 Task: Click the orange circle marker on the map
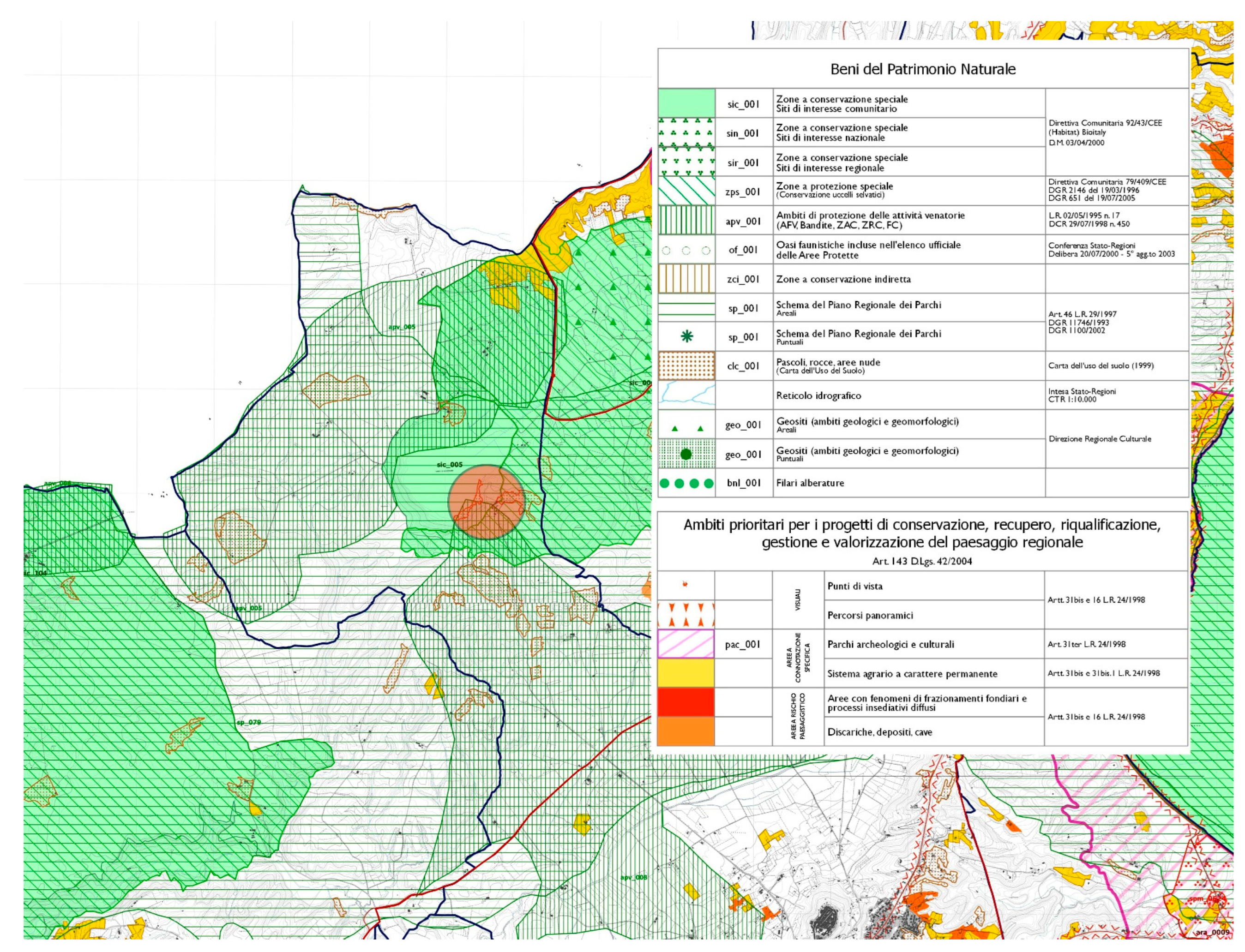(x=486, y=502)
